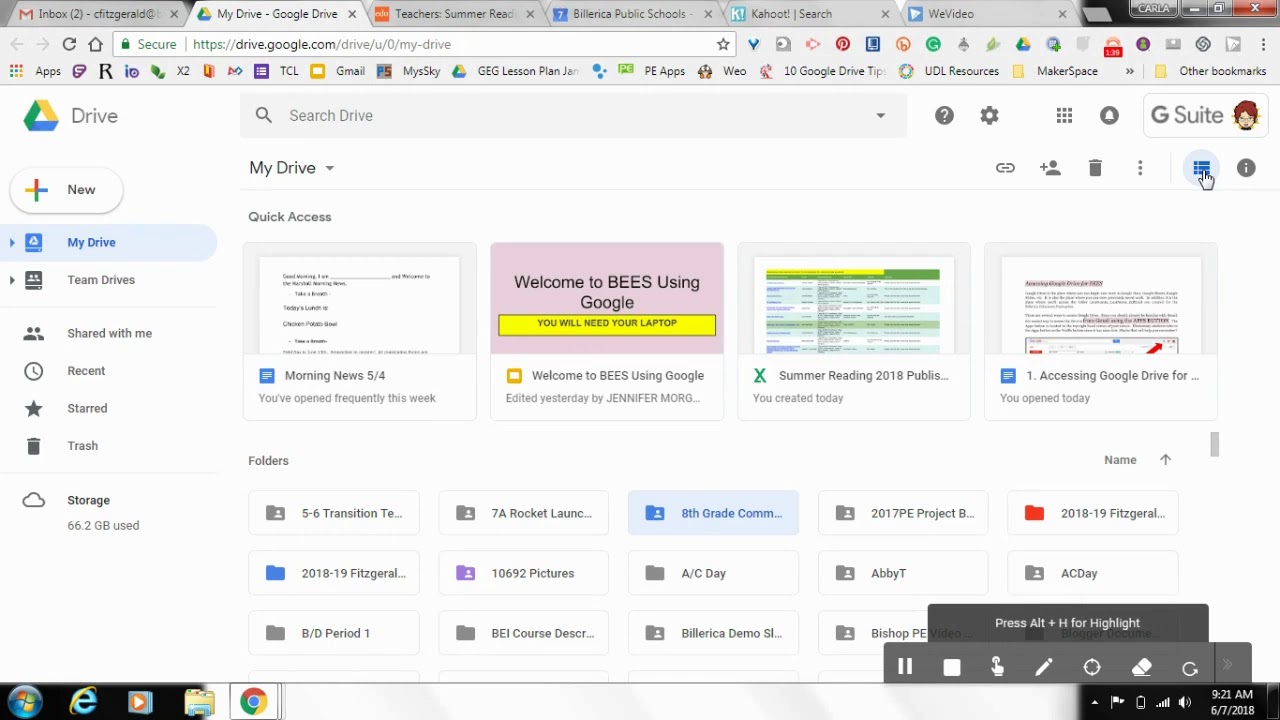
Task: Open the view details info icon
Action: point(1246,168)
